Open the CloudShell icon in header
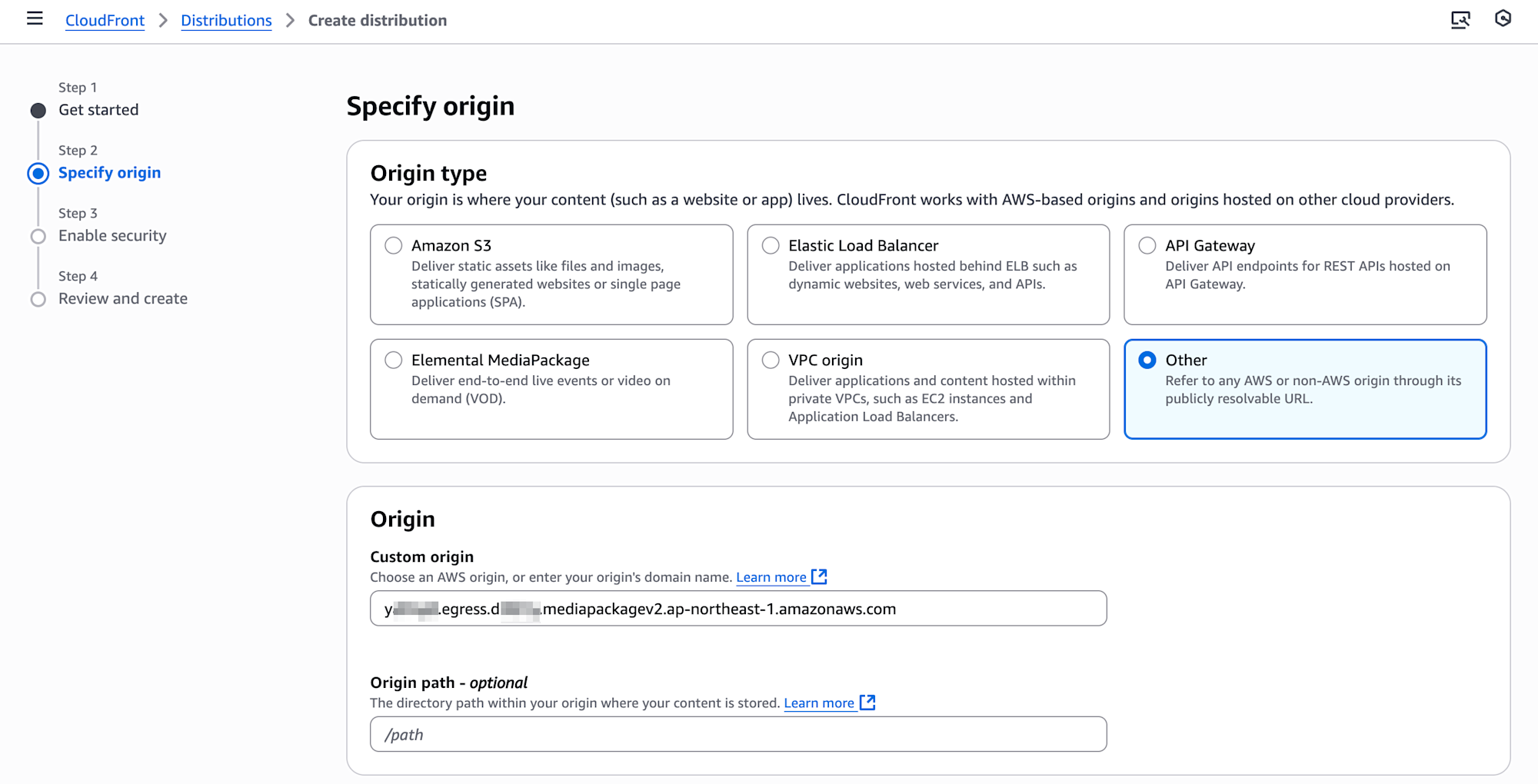This screenshot has height=784, width=1538. [x=1460, y=20]
